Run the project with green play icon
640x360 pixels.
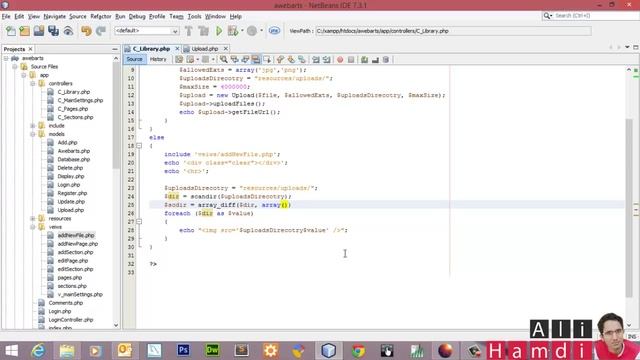[x=219, y=31]
